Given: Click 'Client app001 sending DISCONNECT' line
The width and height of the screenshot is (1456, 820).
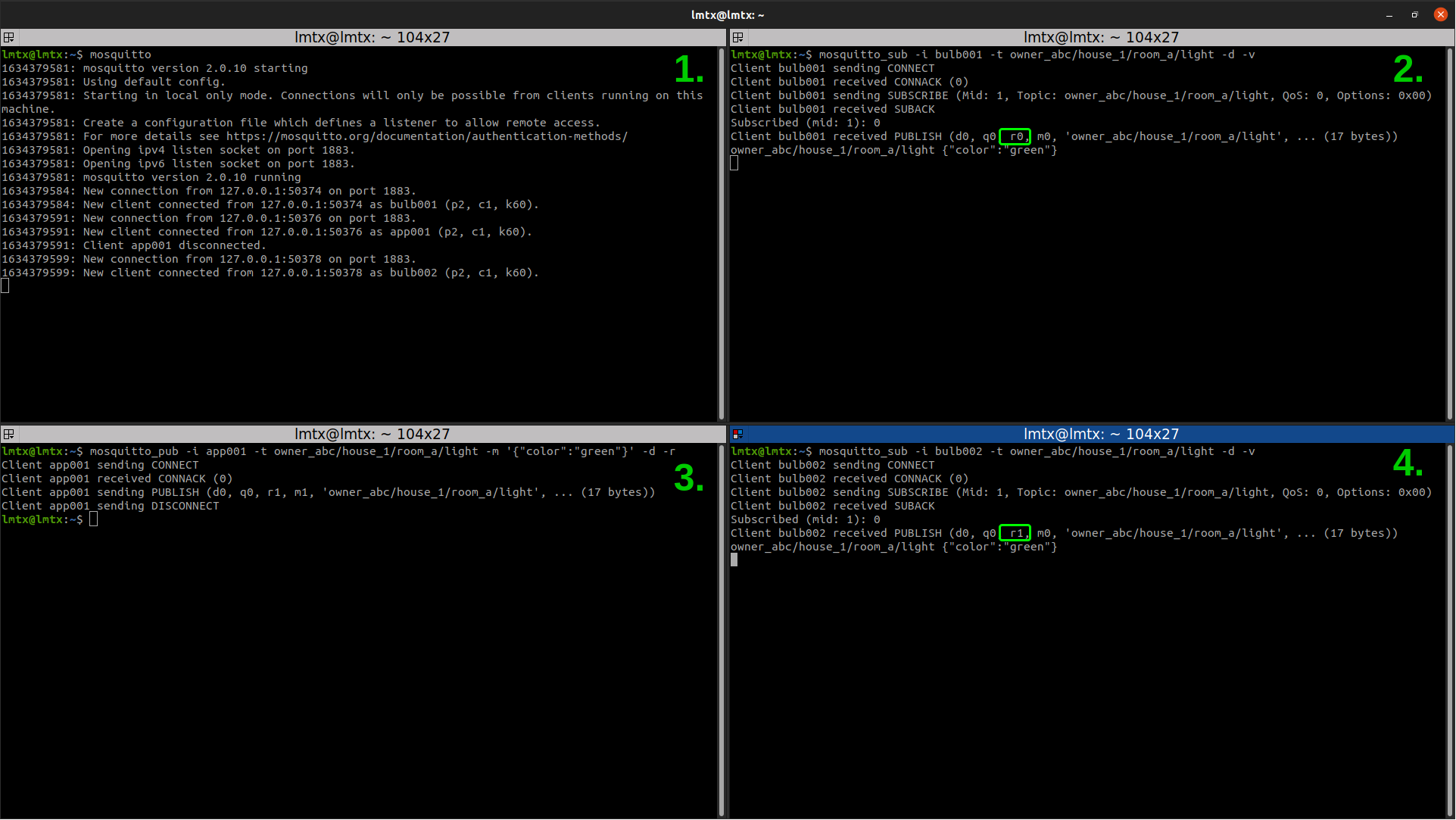Looking at the screenshot, I should (111, 506).
